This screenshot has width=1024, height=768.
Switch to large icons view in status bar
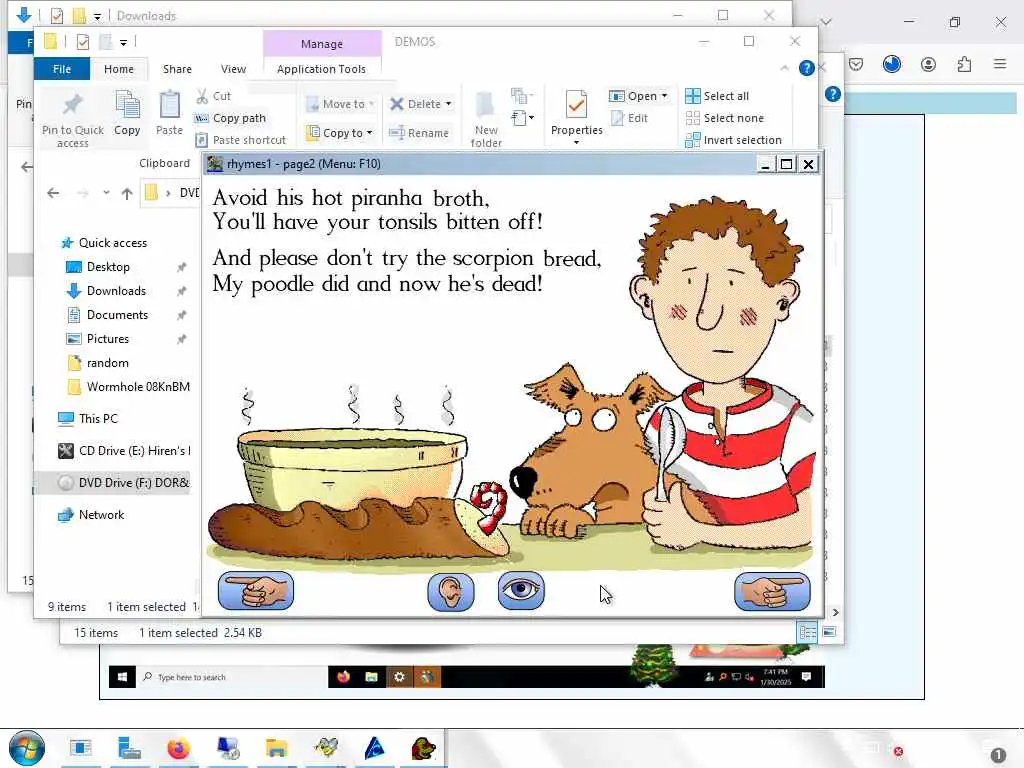click(829, 632)
